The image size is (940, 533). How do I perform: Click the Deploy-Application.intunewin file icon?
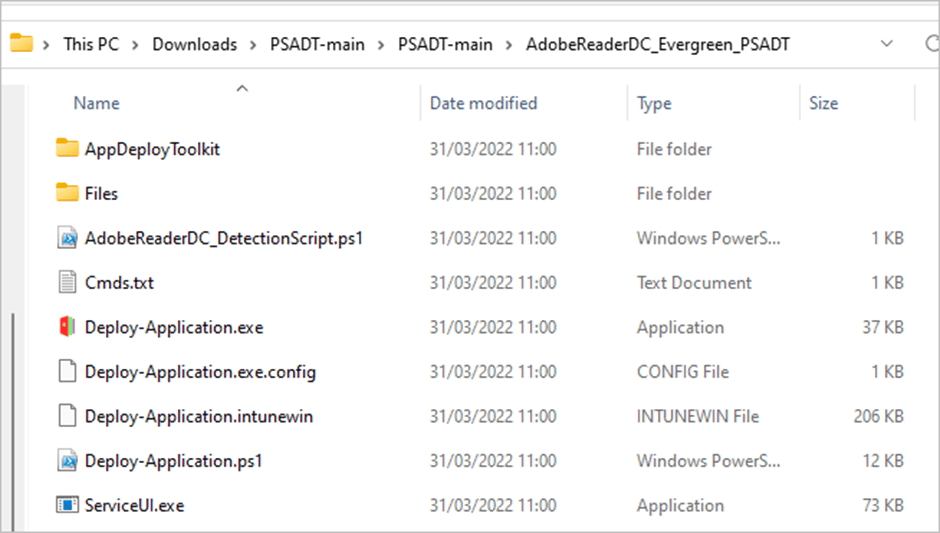click(x=67, y=415)
